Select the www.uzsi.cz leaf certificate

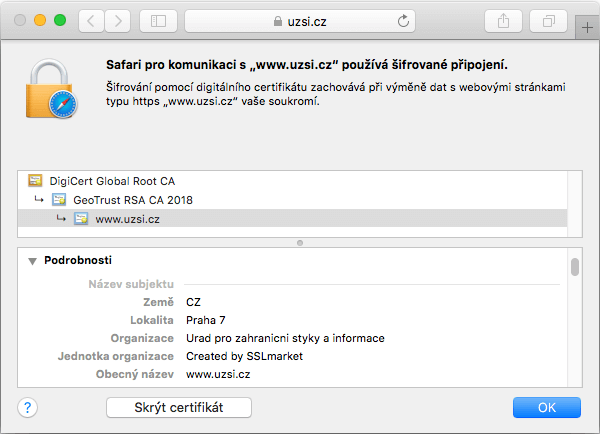click(x=292, y=219)
